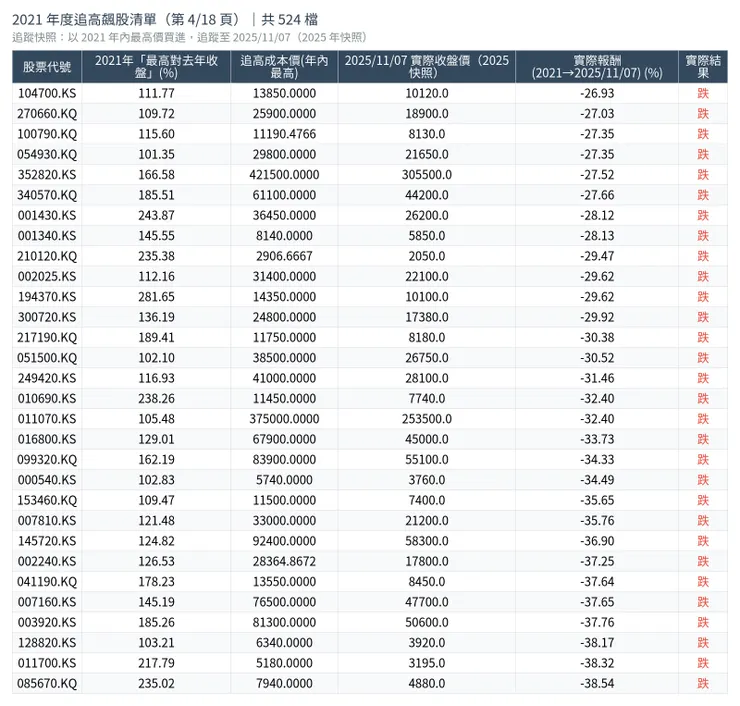Click the 跌 result in the 104700.KS row
740x706 pixels.
tap(703, 93)
